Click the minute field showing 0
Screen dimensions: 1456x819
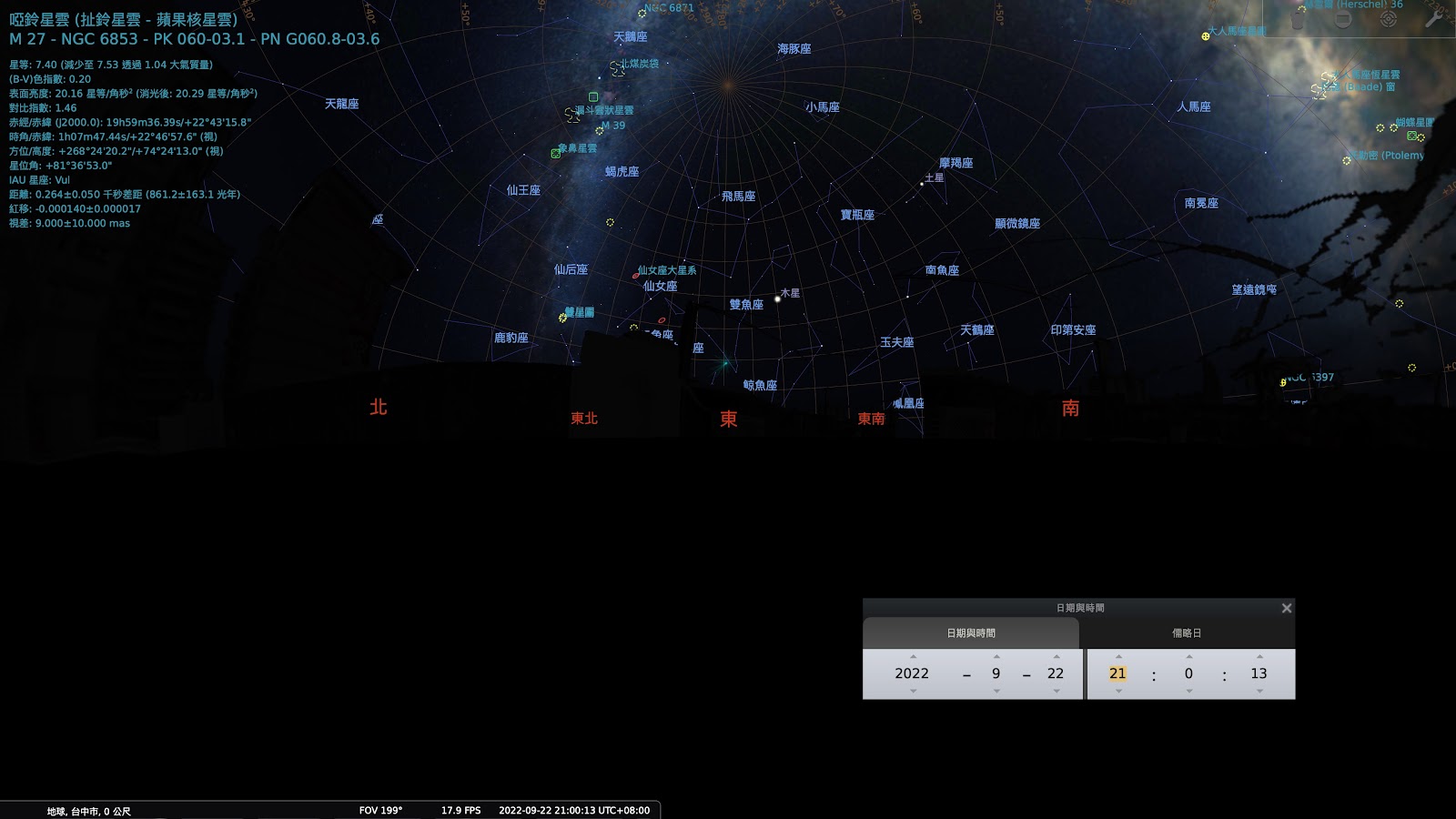coord(1188,673)
